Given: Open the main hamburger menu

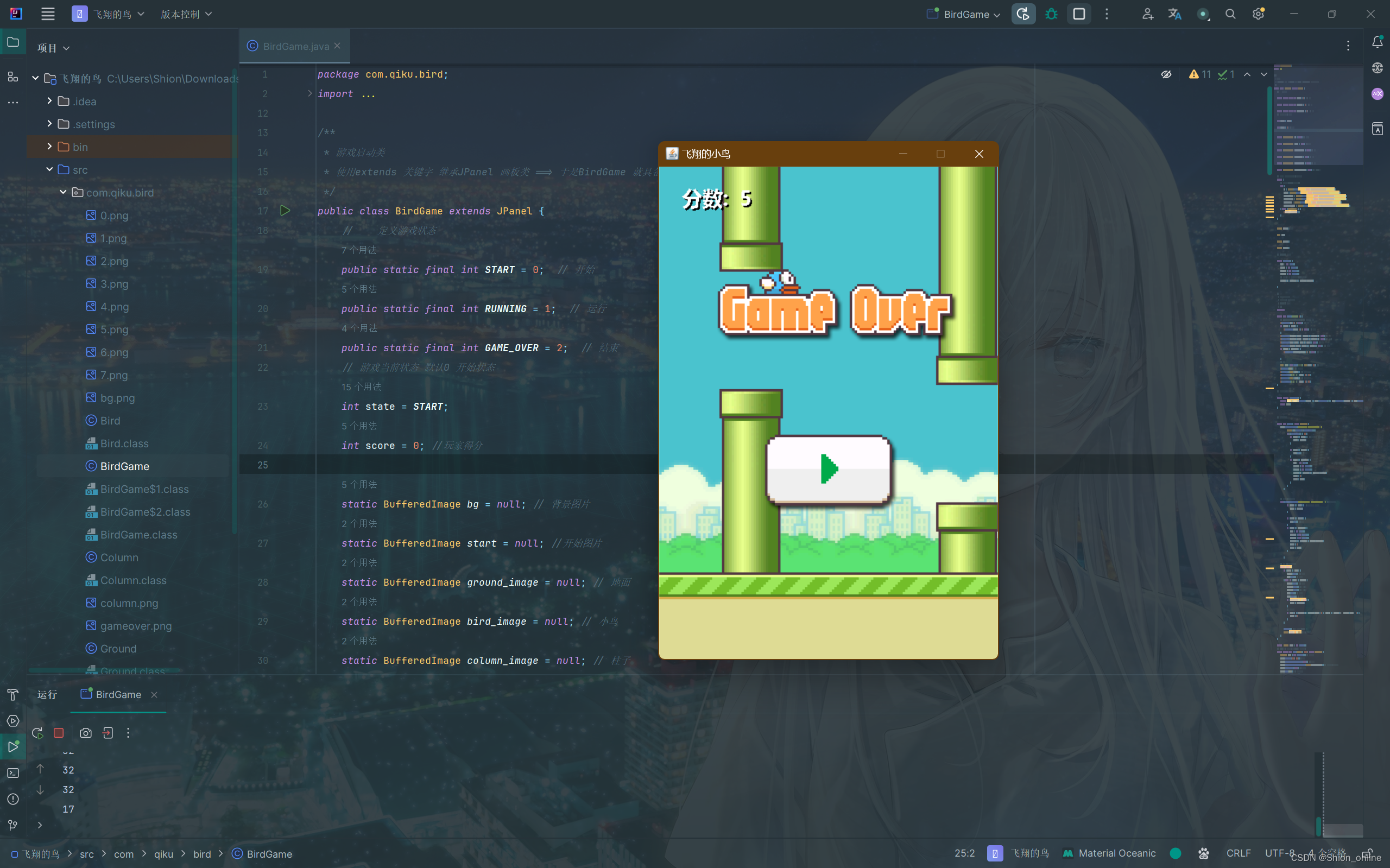Looking at the screenshot, I should pyautogui.click(x=48, y=14).
